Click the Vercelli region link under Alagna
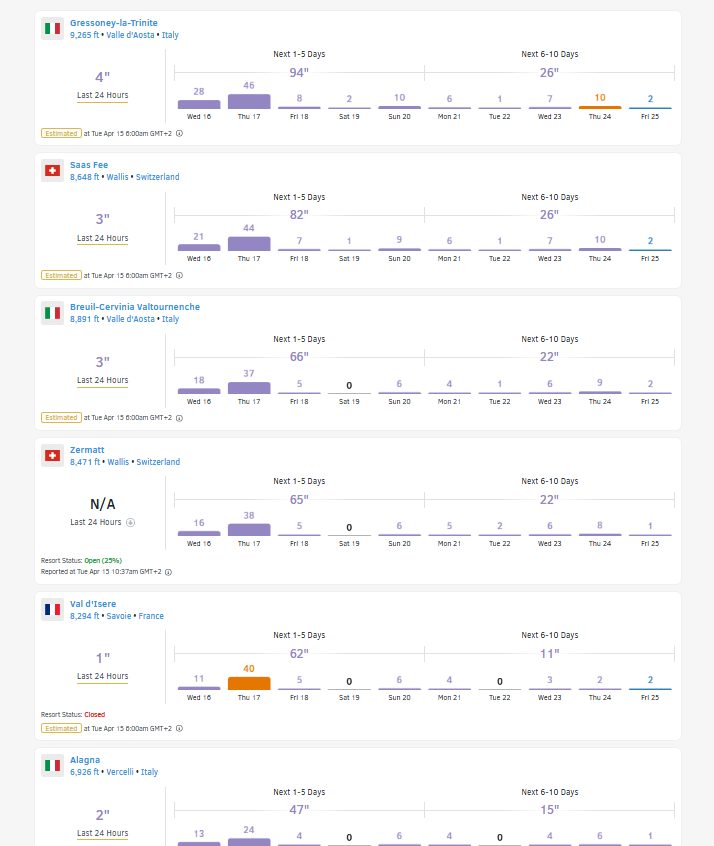This screenshot has height=846, width=714. coord(121,772)
